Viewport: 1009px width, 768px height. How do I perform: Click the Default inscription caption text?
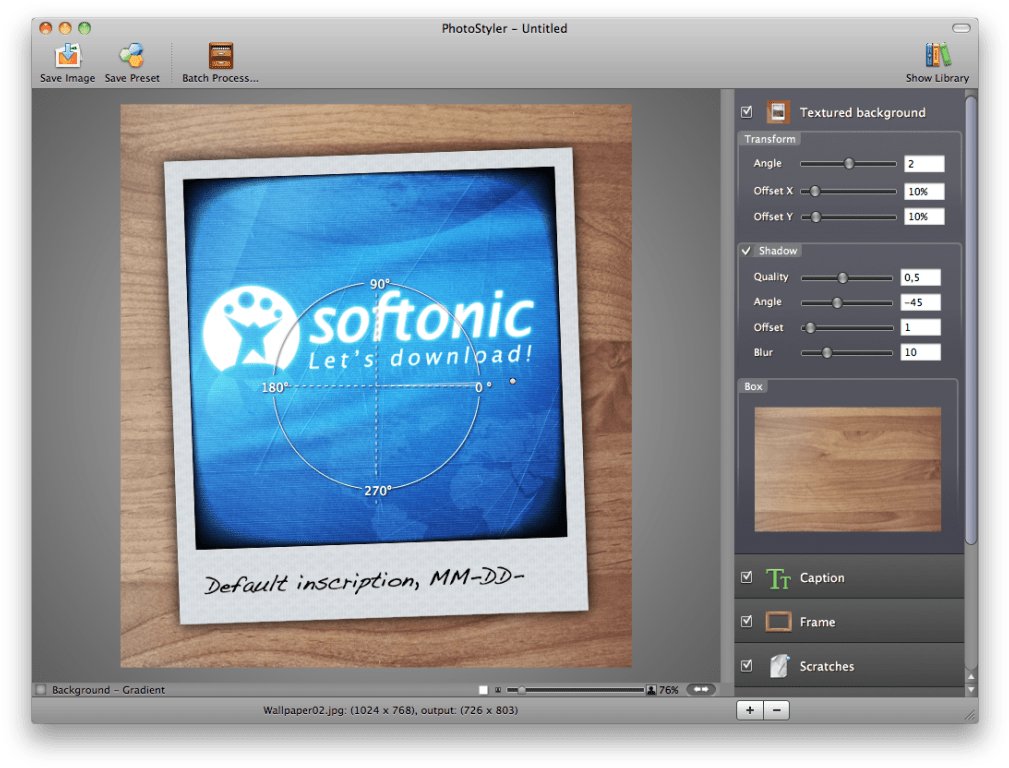pyautogui.click(x=364, y=580)
